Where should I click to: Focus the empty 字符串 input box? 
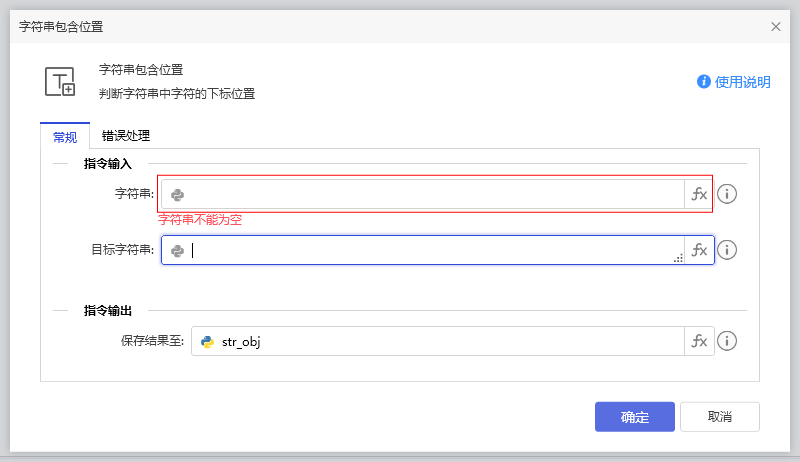(430, 194)
